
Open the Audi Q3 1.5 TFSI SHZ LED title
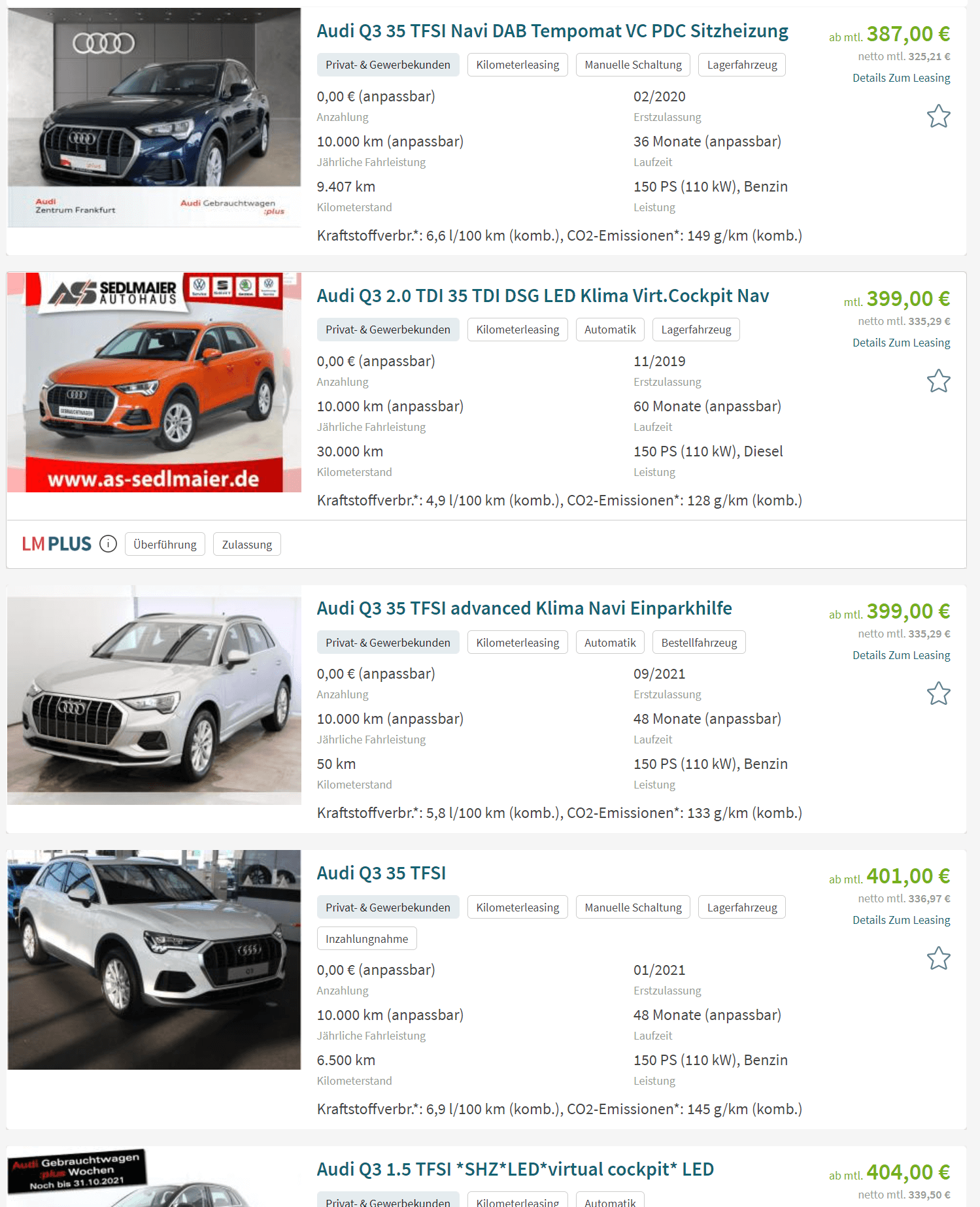pyautogui.click(x=515, y=1170)
